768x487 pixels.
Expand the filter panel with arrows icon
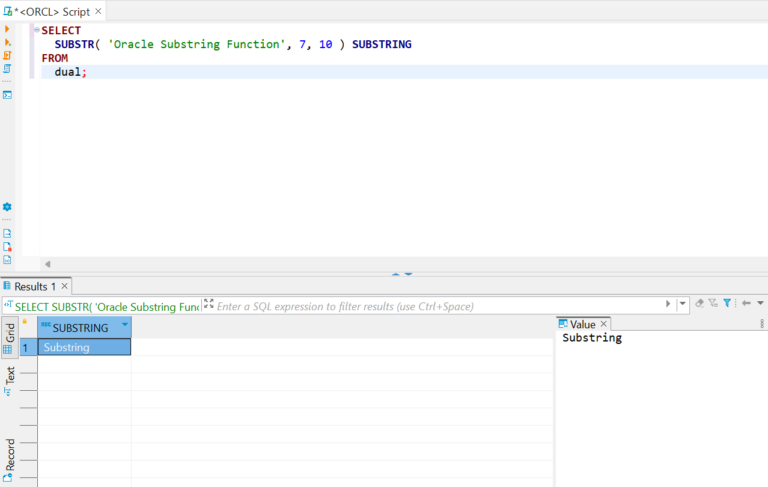coord(209,304)
